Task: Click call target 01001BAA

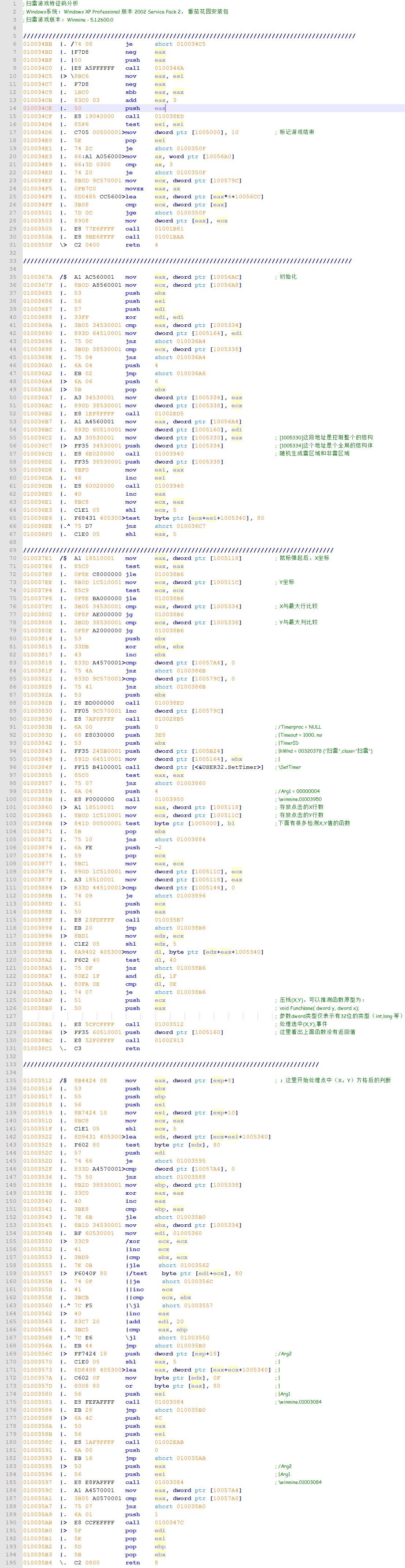Action: 169,237
